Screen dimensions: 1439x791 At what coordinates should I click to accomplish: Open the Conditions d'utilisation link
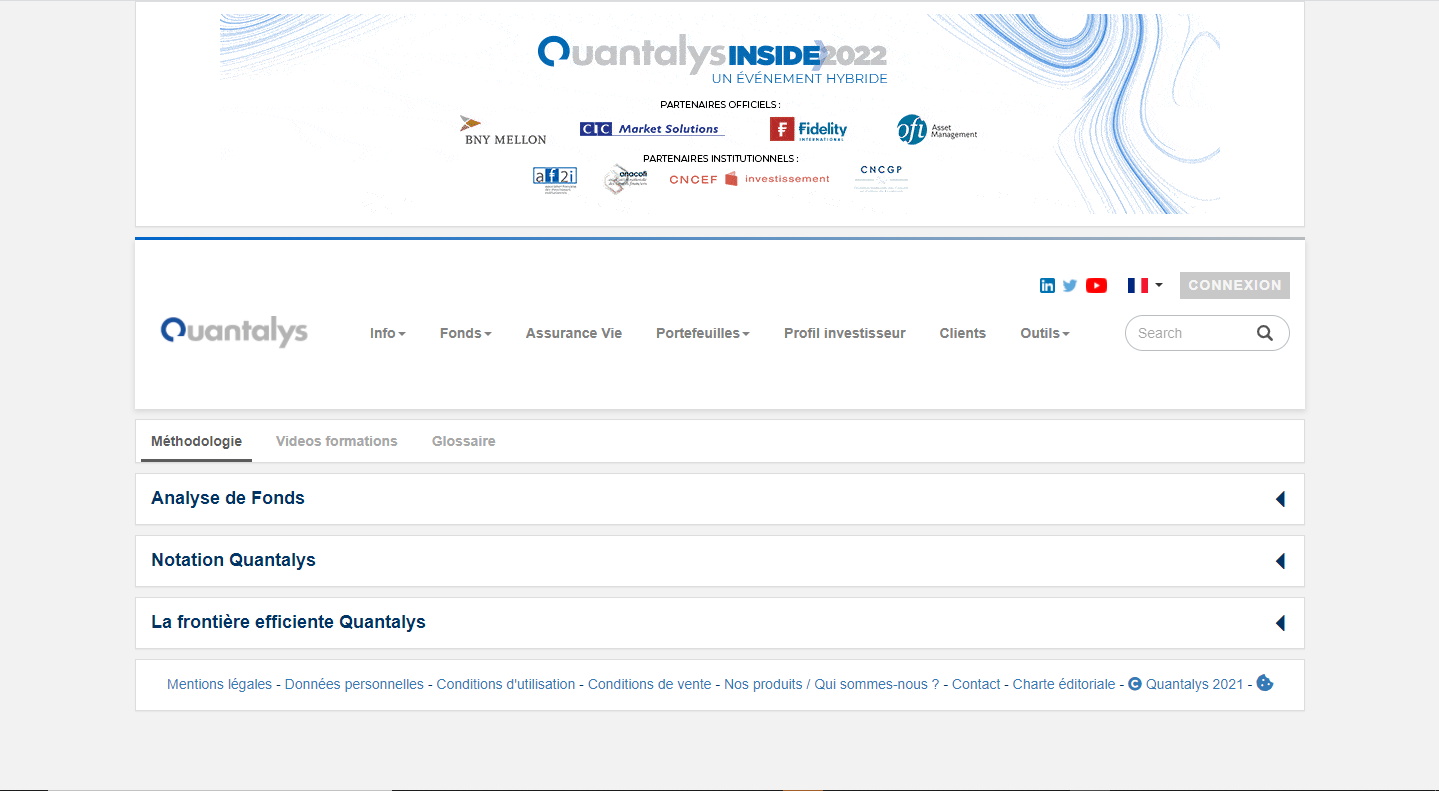coord(506,684)
